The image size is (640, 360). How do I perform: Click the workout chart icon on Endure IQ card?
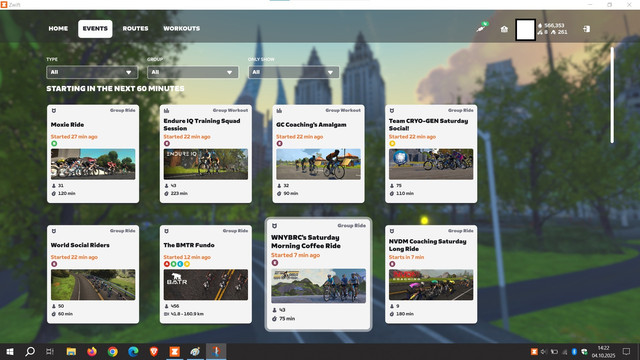[166, 111]
